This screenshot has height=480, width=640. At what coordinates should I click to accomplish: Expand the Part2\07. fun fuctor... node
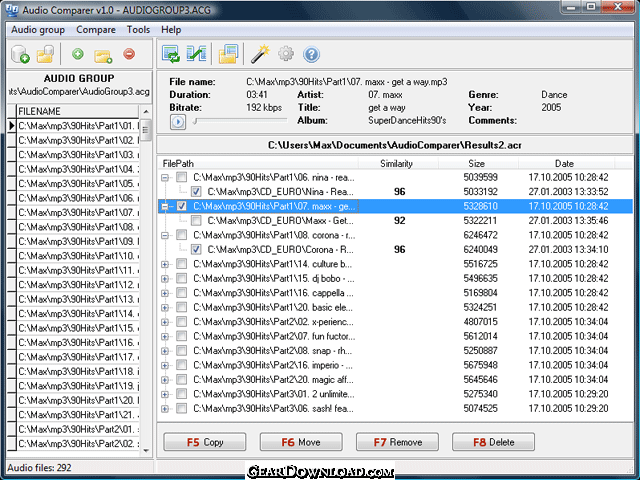point(164,337)
